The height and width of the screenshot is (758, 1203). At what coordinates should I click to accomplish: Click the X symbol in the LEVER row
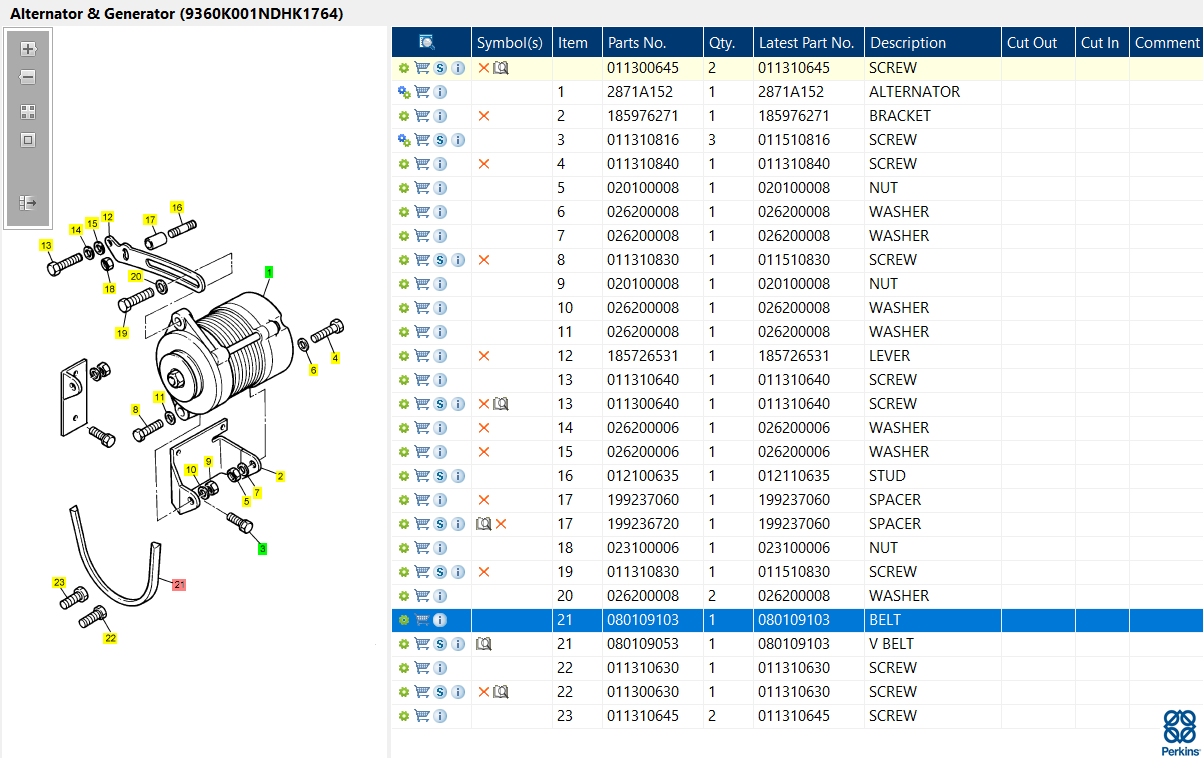[484, 356]
